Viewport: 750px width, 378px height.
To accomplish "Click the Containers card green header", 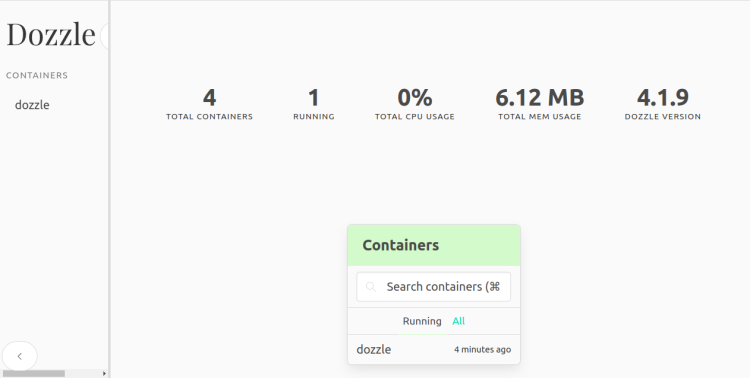I will pyautogui.click(x=433, y=245).
